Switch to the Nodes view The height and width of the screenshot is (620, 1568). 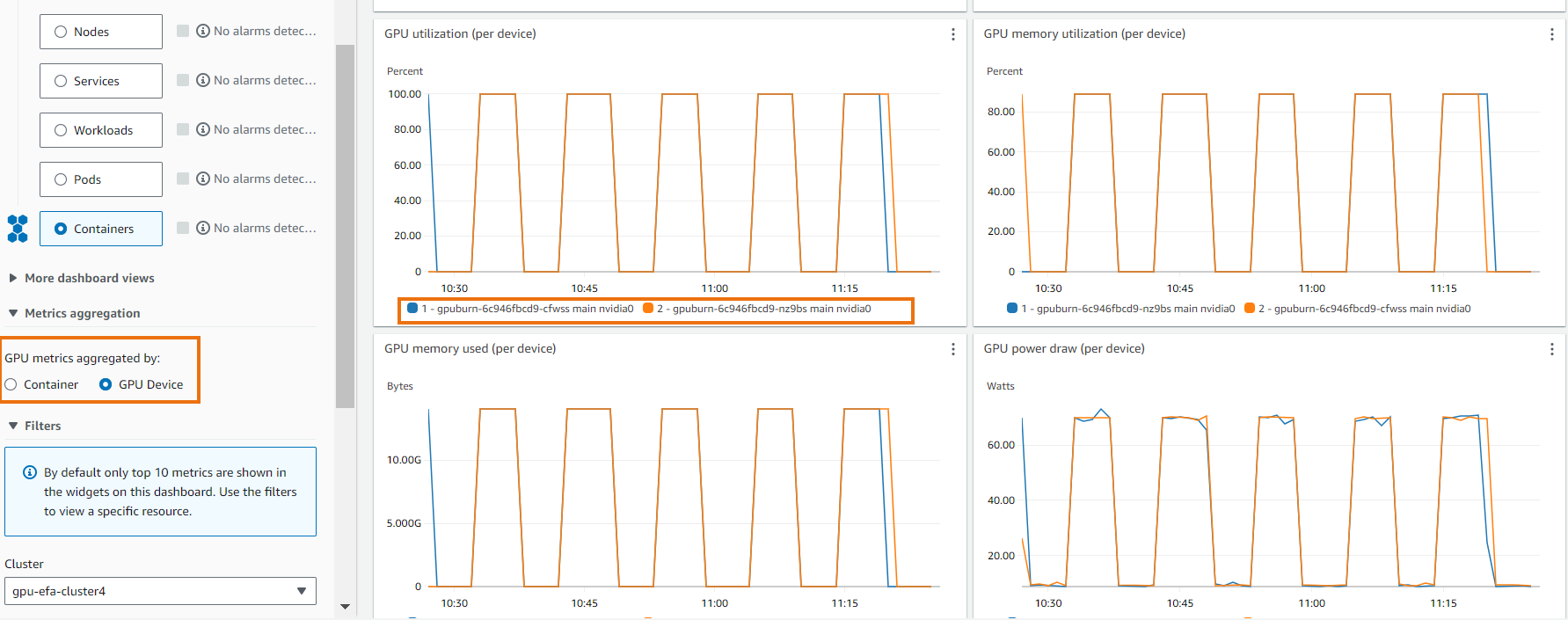point(101,32)
